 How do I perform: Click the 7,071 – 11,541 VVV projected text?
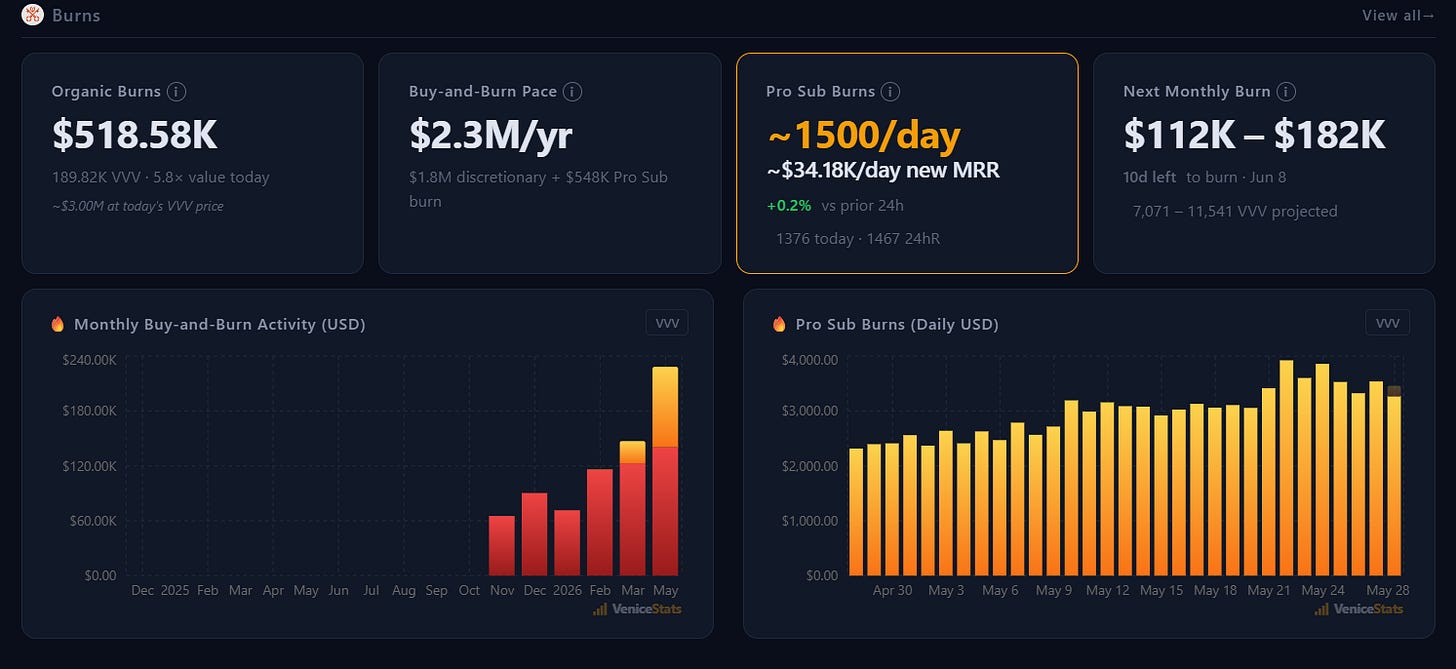tap(1235, 211)
